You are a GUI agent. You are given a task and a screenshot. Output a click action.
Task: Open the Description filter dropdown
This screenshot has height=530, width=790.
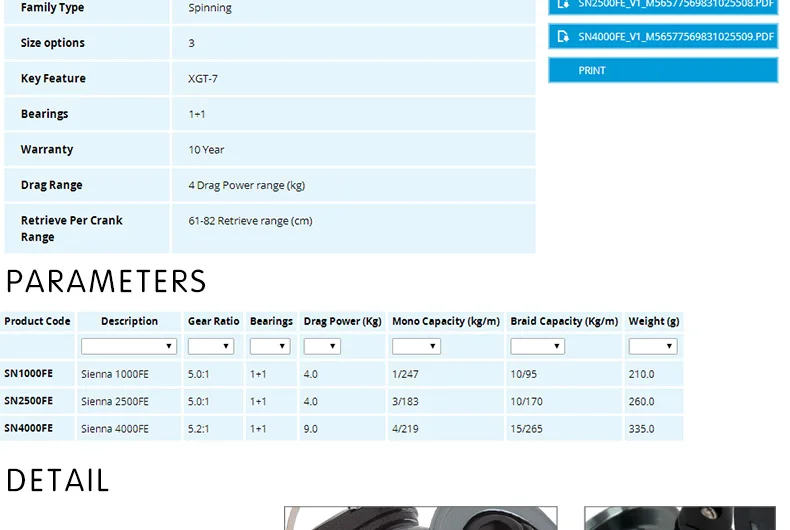tap(129, 346)
